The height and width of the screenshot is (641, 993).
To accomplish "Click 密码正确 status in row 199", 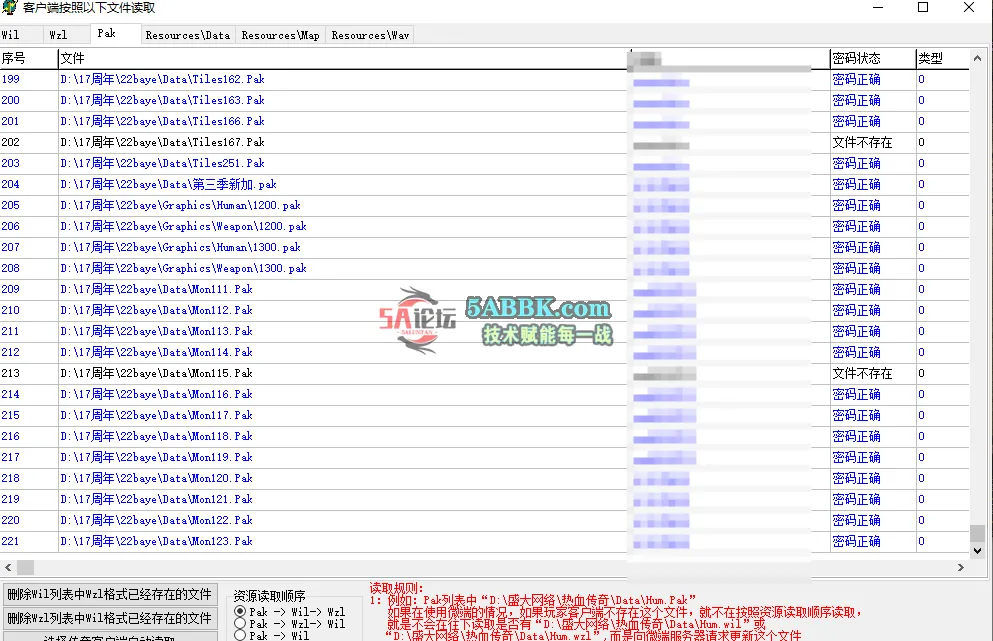I will [856, 79].
